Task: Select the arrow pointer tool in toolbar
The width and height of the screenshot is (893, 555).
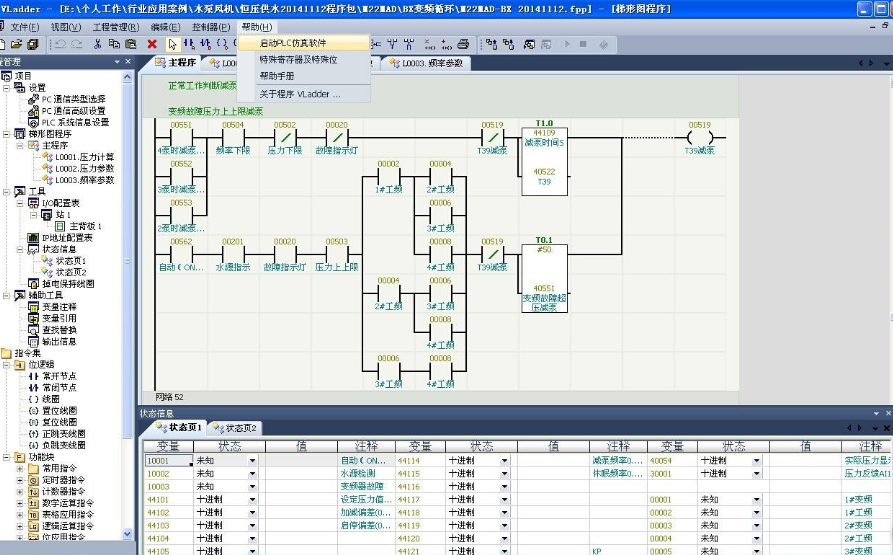Action: coord(172,44)
